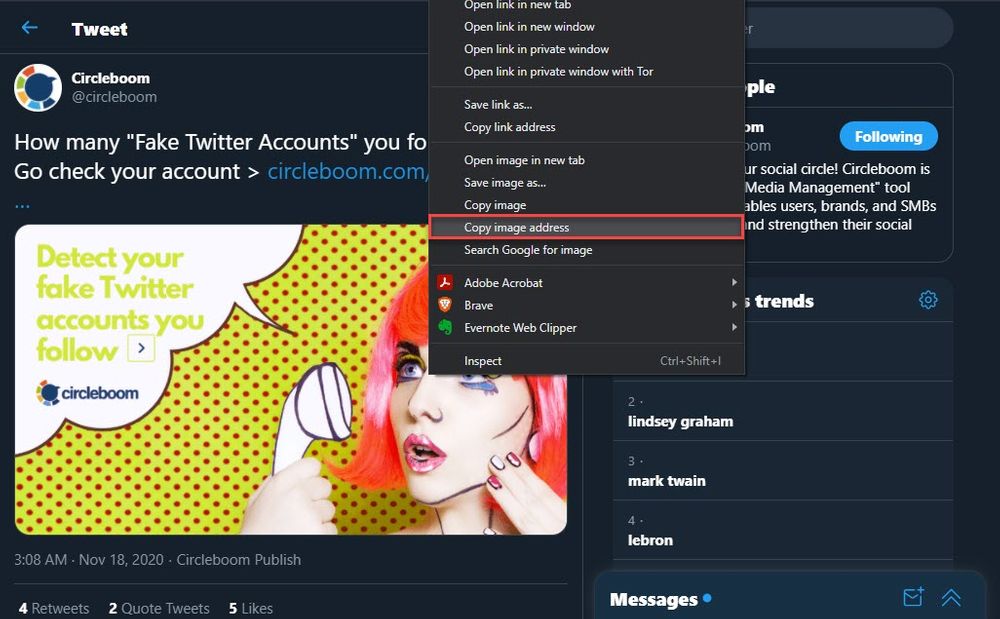Screen dimensions: 1000x619
Task: Start a new message with the compose icon
Action: pos(912,596)
